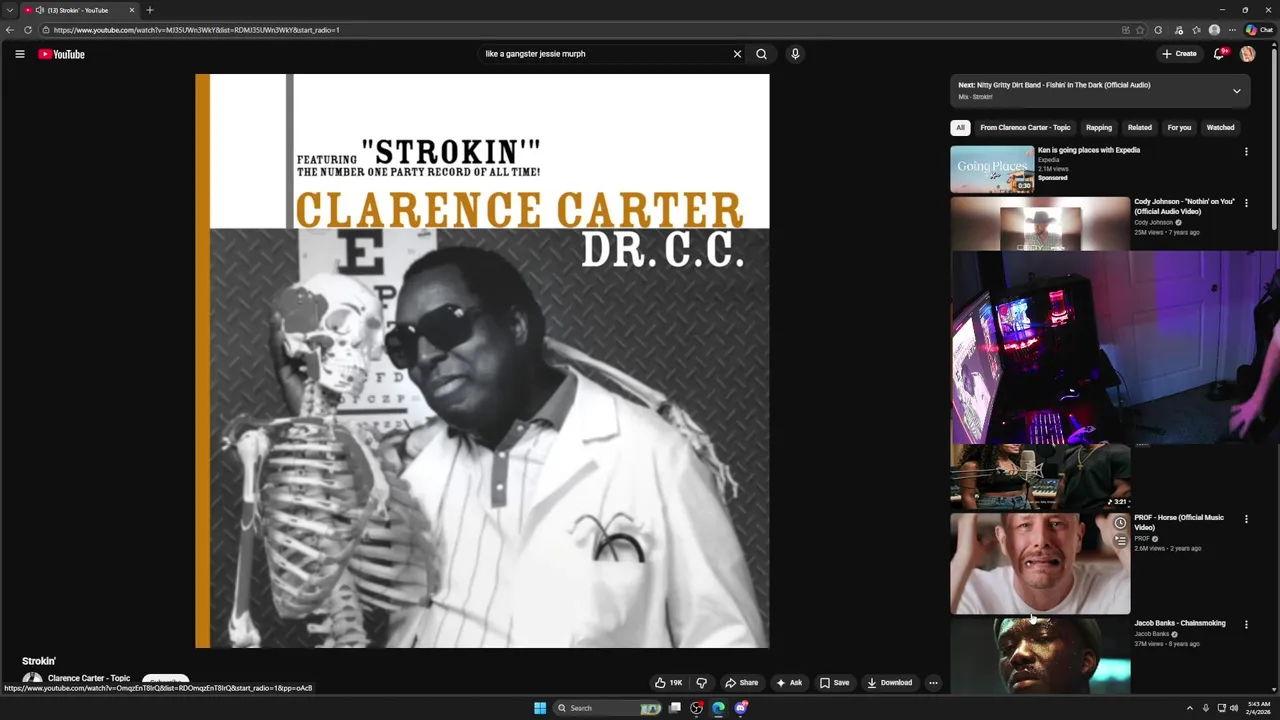Select the For you filter chip
Screen dimensions: 1280x720
(x=1179, y=128)
